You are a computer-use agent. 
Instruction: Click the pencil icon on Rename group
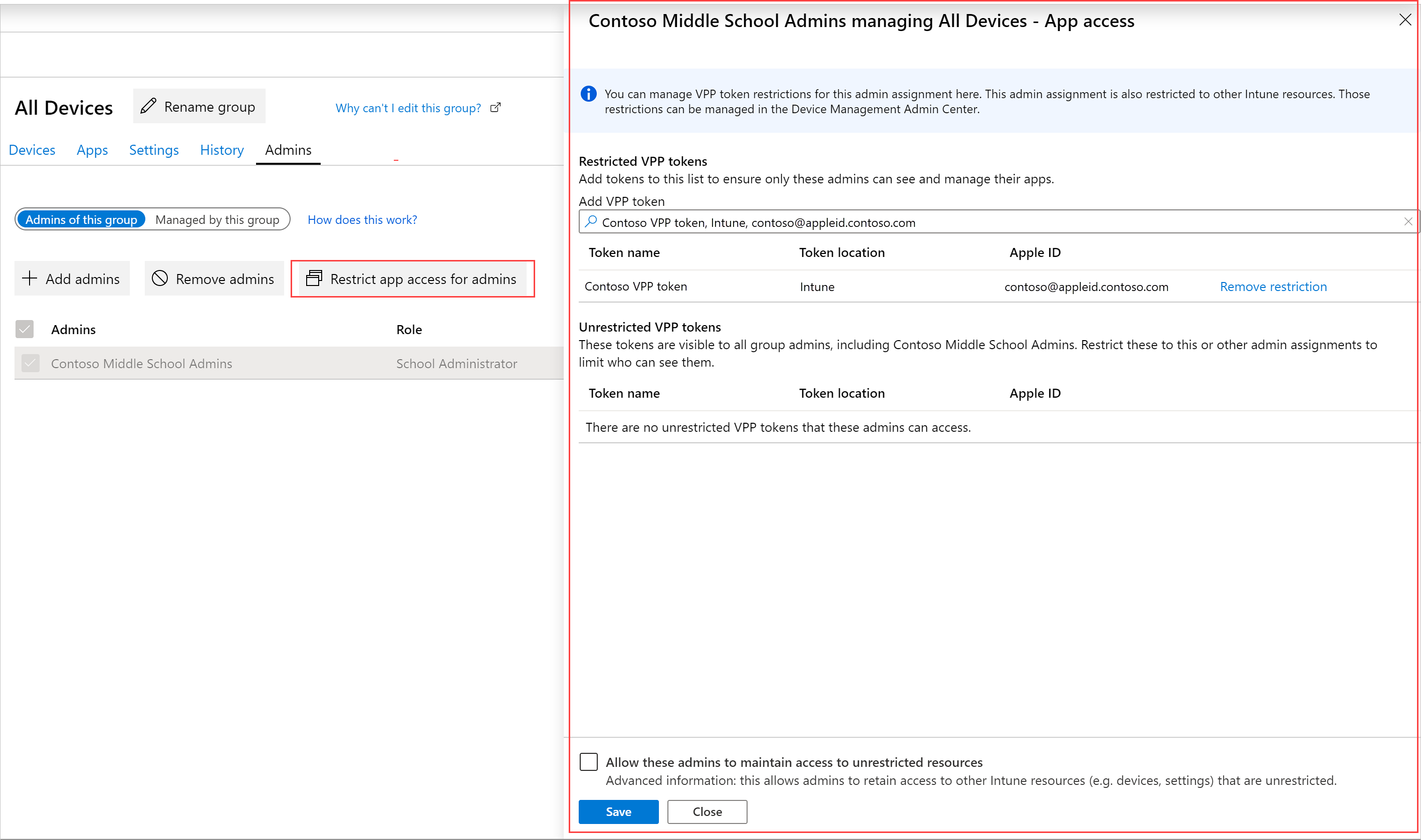tap(148, 106)
